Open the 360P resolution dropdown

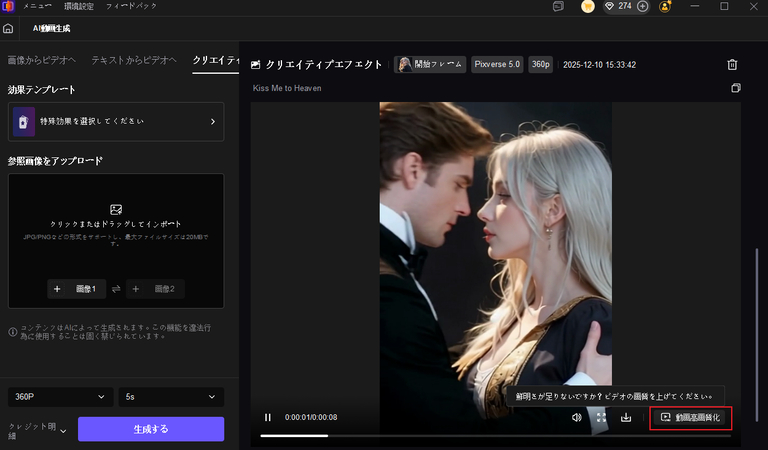60,397
